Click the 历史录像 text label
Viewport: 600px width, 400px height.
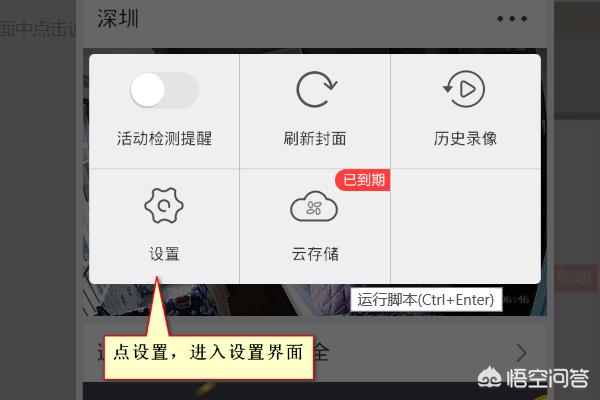[465, 139]
